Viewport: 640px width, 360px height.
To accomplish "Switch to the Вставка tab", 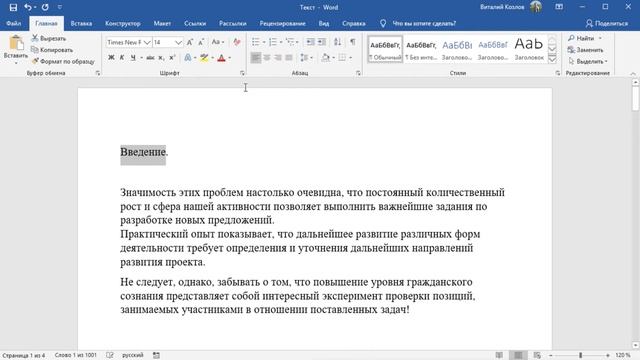I will [81, 23].
